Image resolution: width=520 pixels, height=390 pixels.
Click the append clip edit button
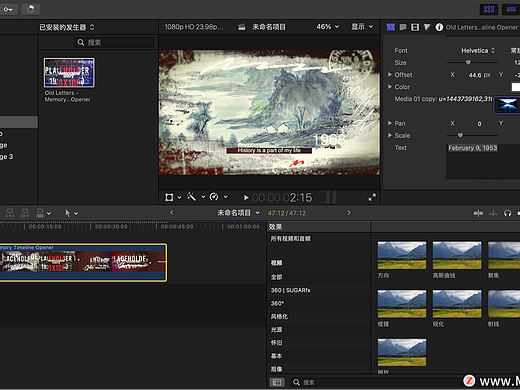pos(40,213)
